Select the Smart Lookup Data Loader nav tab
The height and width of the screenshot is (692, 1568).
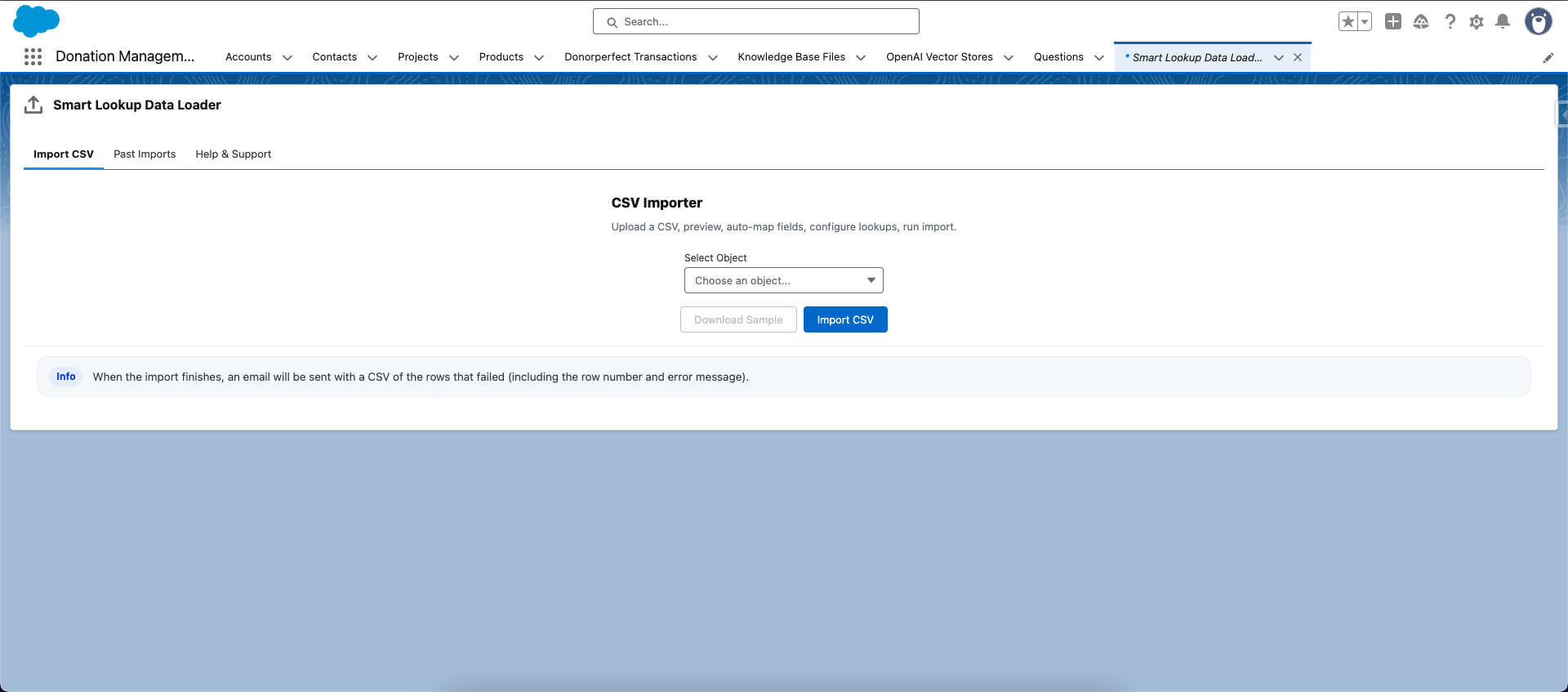tap(1193, 57)
